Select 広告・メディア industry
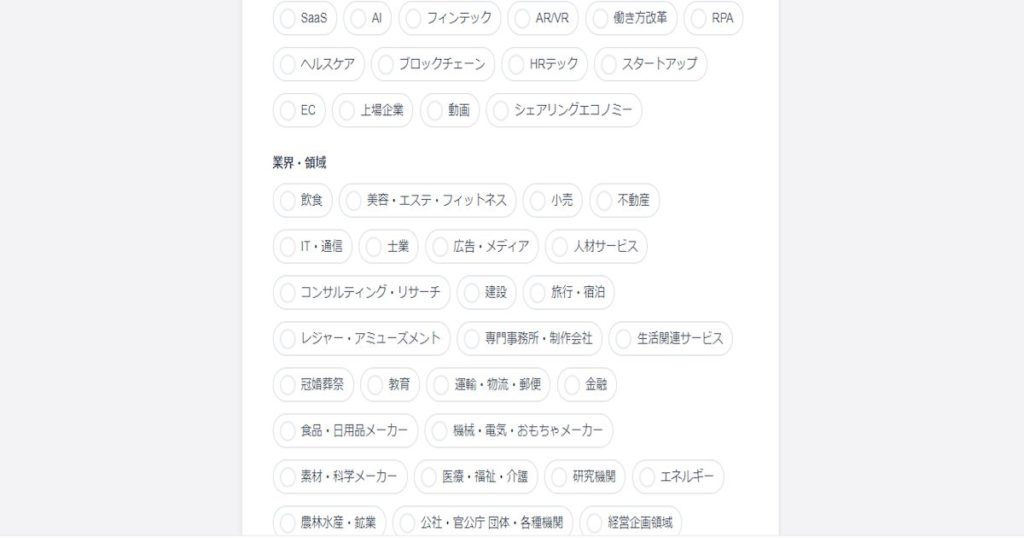1024x538 pixels. click(481, 246)
